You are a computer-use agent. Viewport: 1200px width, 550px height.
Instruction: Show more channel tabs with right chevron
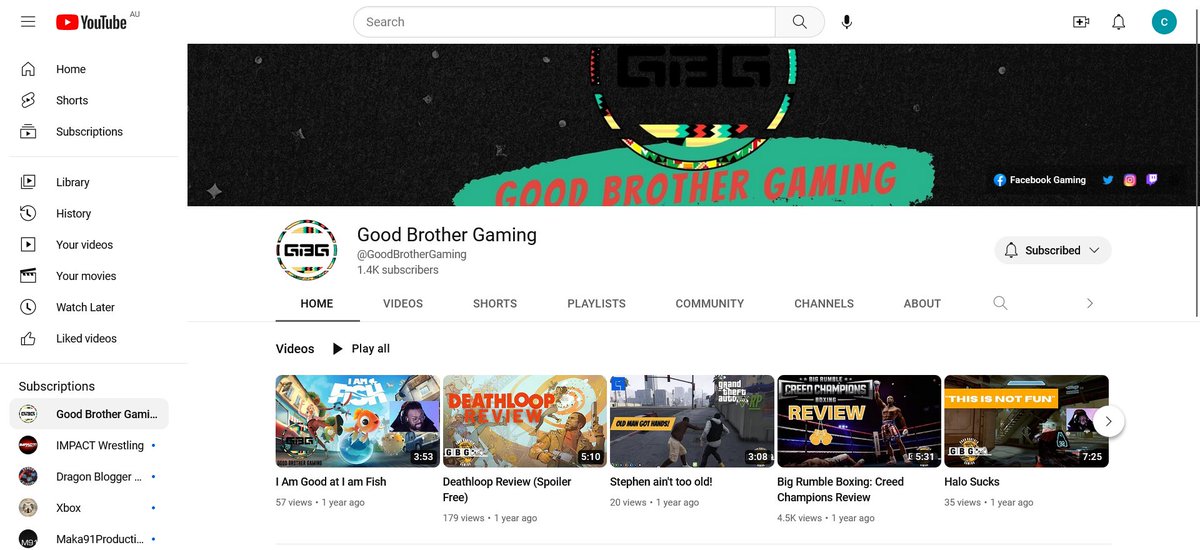point(1090,303)
